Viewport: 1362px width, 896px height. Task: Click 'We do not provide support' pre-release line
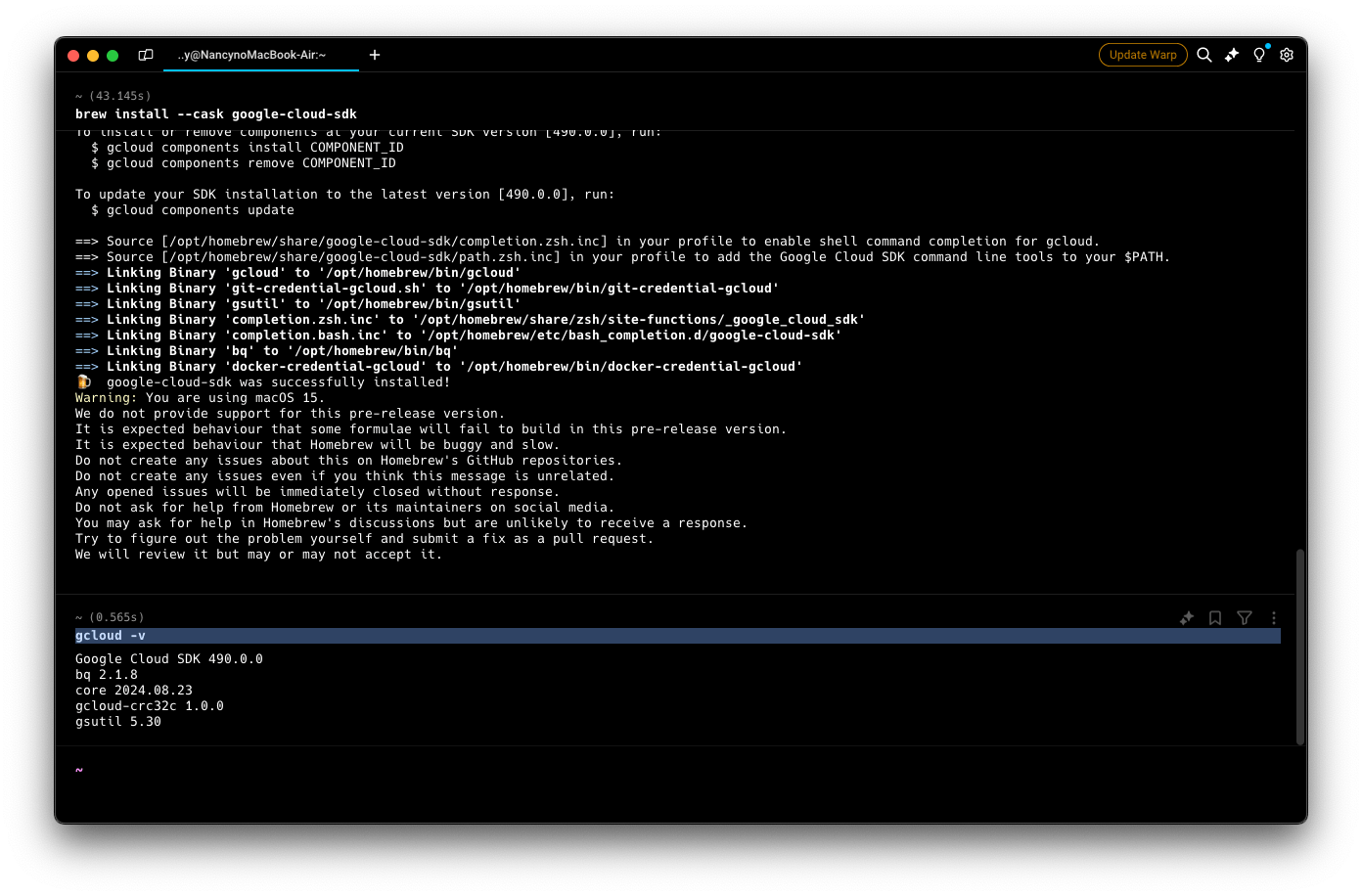[291, 414]
